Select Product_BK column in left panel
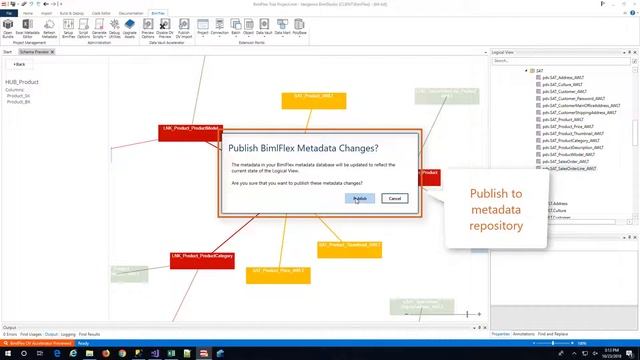 pos(18,102)
